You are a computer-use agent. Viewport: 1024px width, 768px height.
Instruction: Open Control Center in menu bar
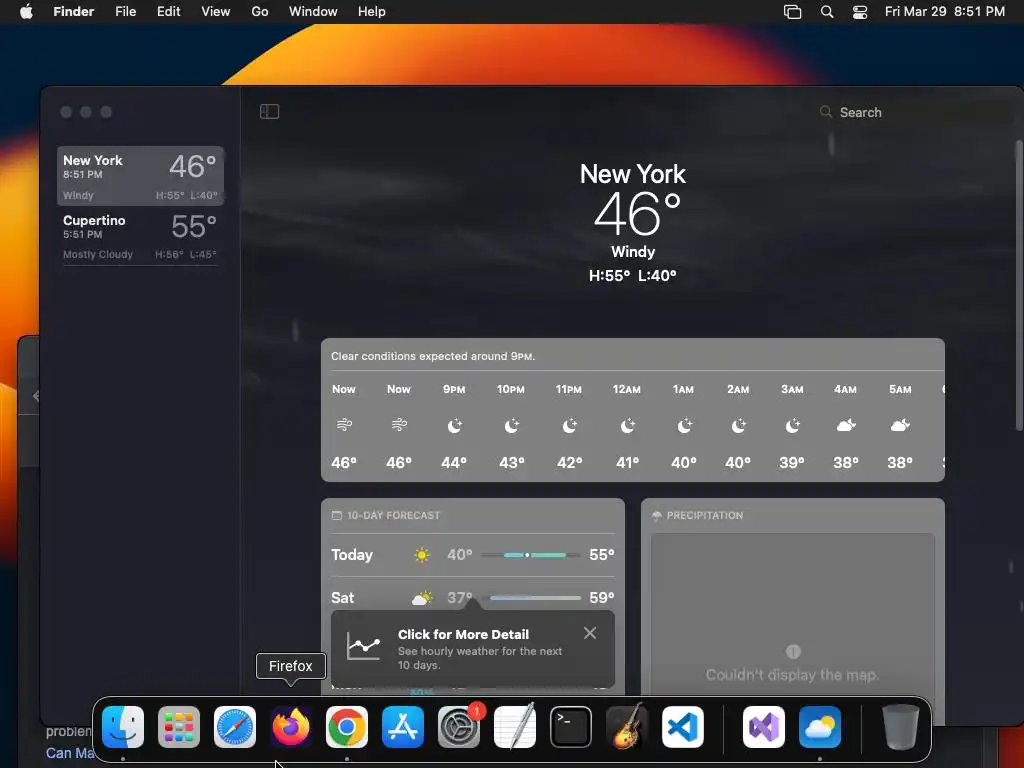860,12
